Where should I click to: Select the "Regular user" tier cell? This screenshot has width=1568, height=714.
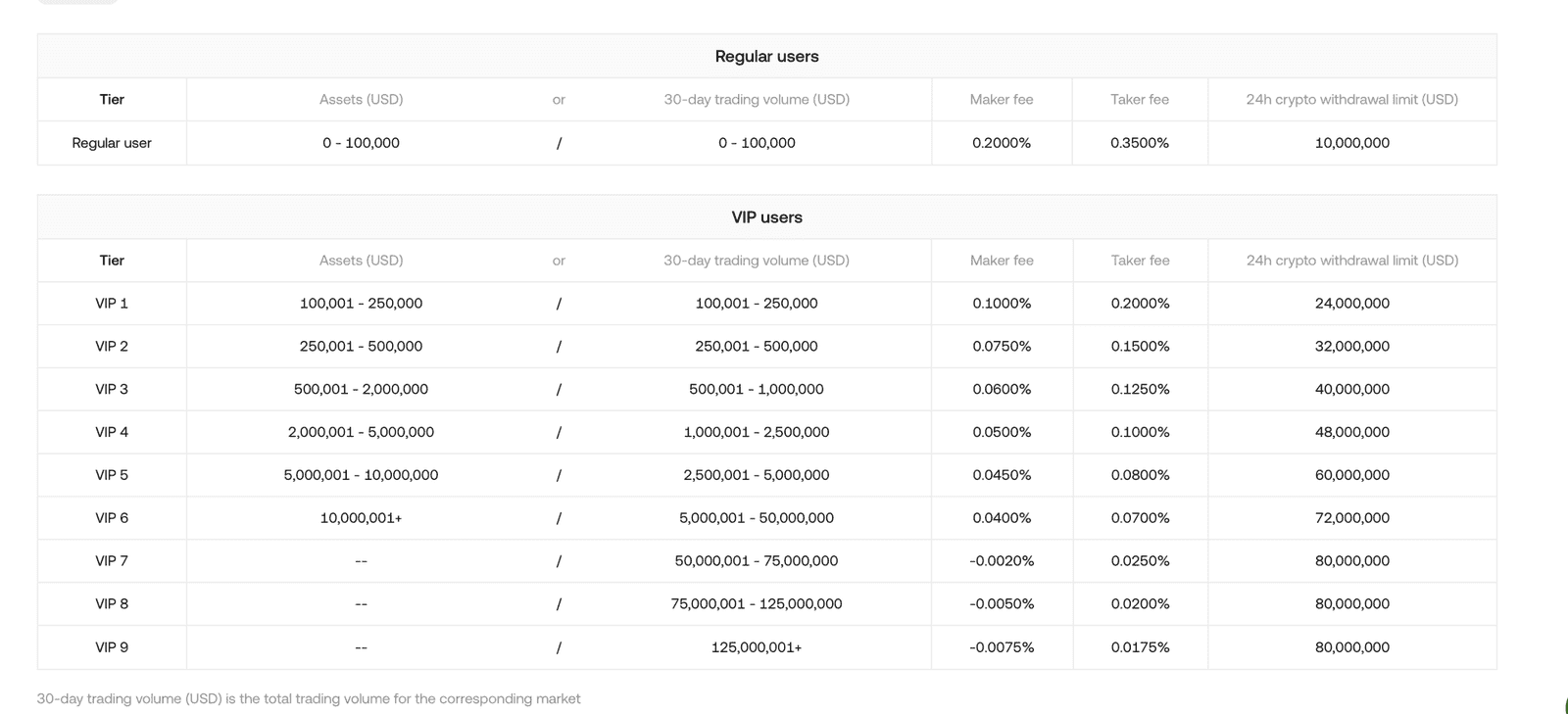[112, 143]
